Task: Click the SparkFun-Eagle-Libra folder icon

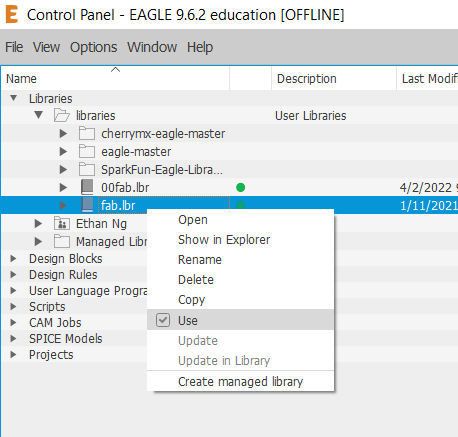Action: (87, 170)
